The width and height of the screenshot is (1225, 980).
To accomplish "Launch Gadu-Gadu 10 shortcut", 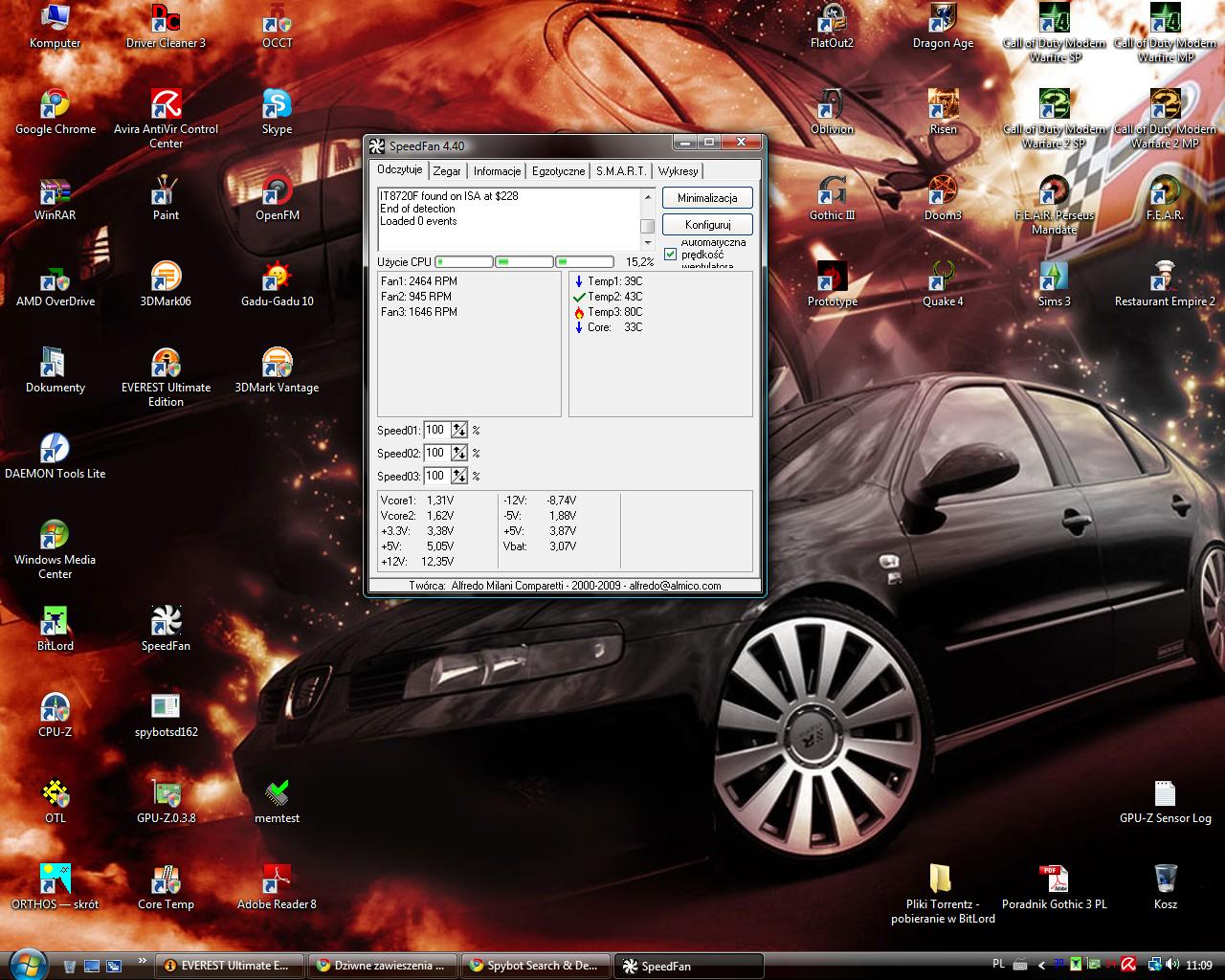I will click(277, 284).
